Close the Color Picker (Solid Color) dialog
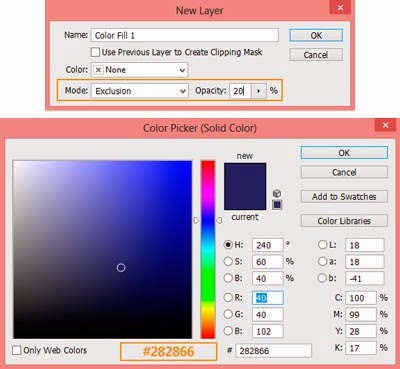400x369 pixels. click(x=385, y=125)
